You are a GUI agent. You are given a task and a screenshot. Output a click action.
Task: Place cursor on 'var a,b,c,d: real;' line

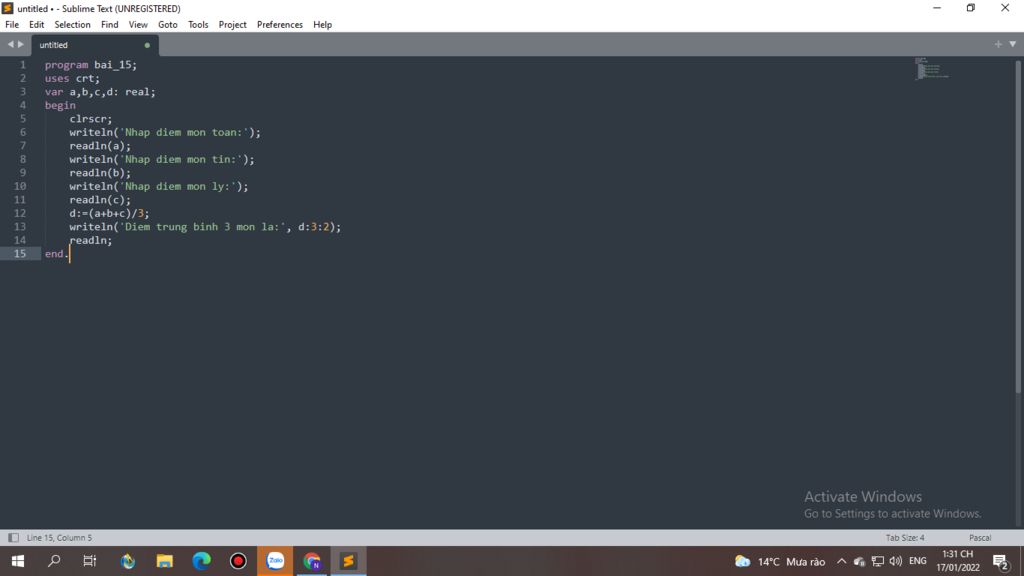(100, 92)
